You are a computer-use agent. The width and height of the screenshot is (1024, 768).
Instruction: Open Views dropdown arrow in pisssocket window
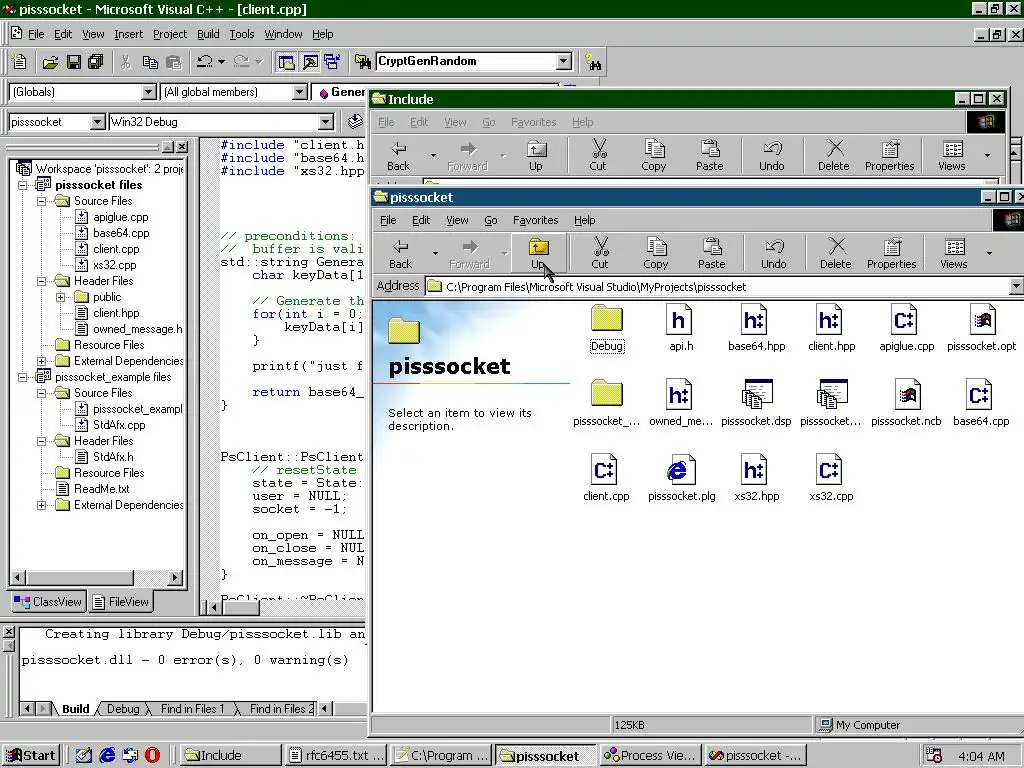[989, 253]
